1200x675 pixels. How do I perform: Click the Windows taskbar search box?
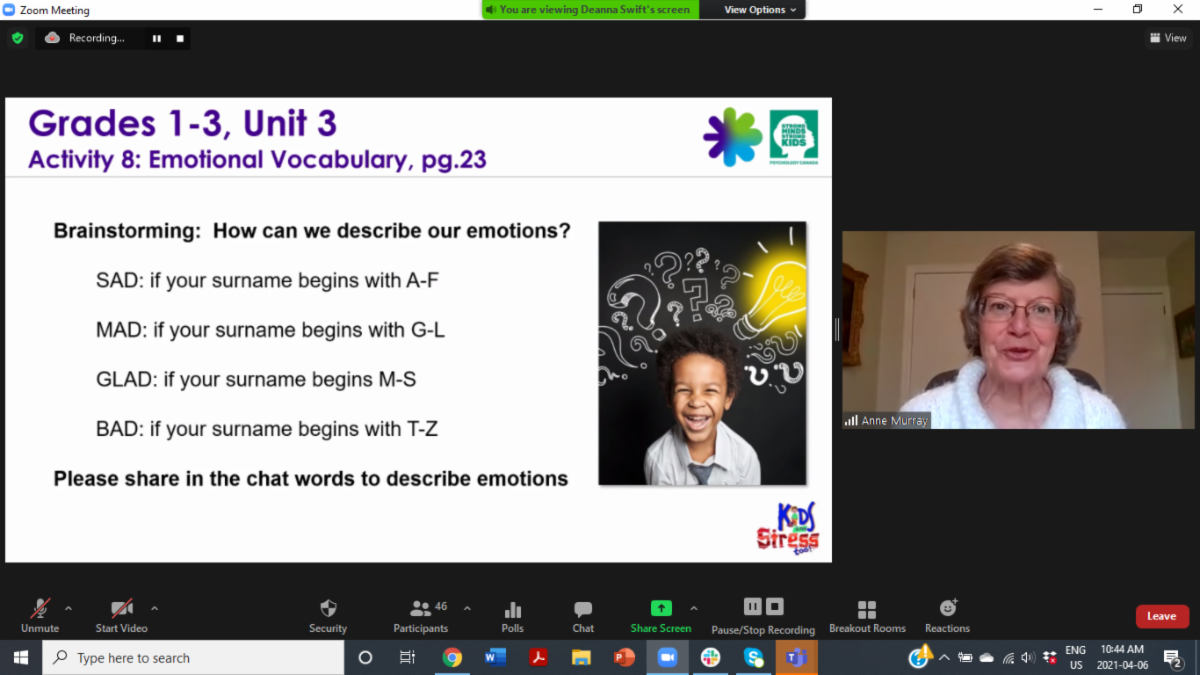click(193, 658)
